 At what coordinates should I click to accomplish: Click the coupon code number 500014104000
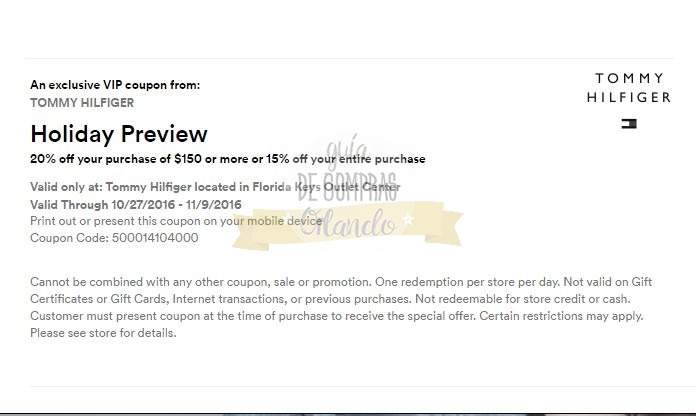tap(155, 238)
